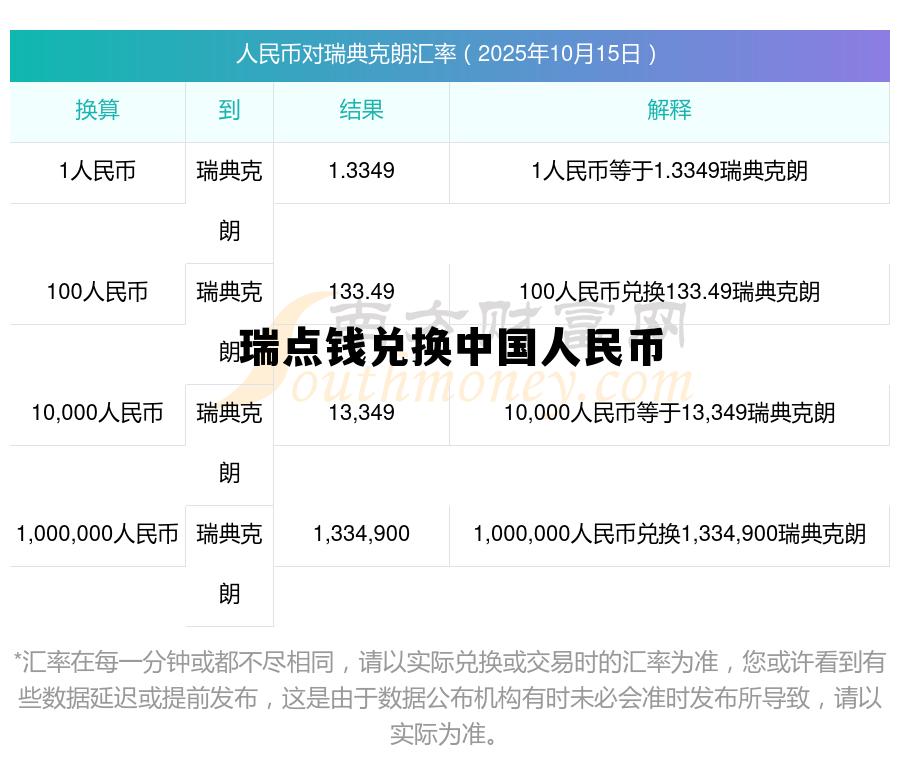
Task: Click the 100人民币 cell
Action: click(x=96, y=293)
